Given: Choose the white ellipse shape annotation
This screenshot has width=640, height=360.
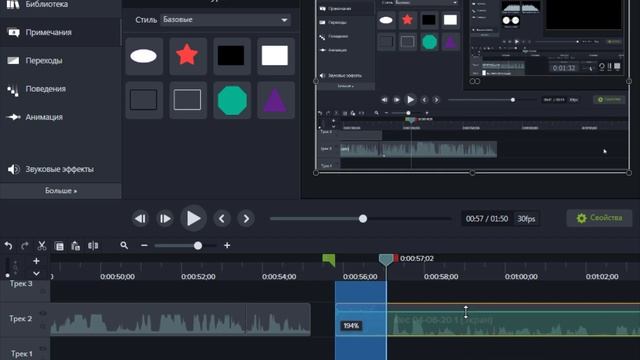Looking at the screenshot, I should (x=144, y=56).
